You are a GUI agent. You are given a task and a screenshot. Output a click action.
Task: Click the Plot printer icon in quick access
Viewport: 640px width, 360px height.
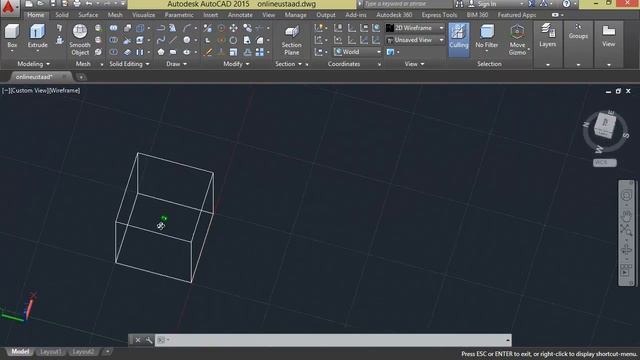tap(77, 4)
